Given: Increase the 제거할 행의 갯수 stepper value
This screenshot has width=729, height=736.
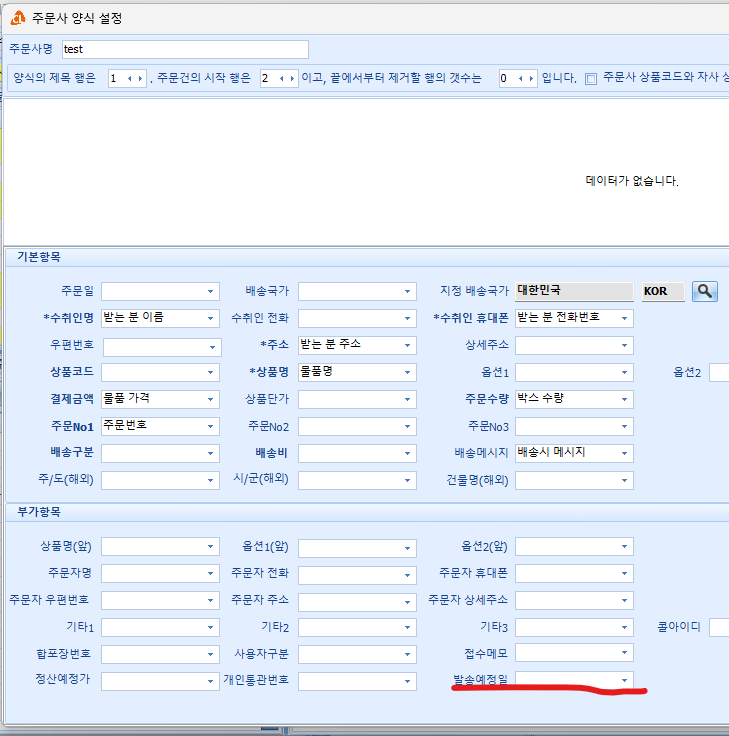Looking at the screenshot, I should 531,78.
